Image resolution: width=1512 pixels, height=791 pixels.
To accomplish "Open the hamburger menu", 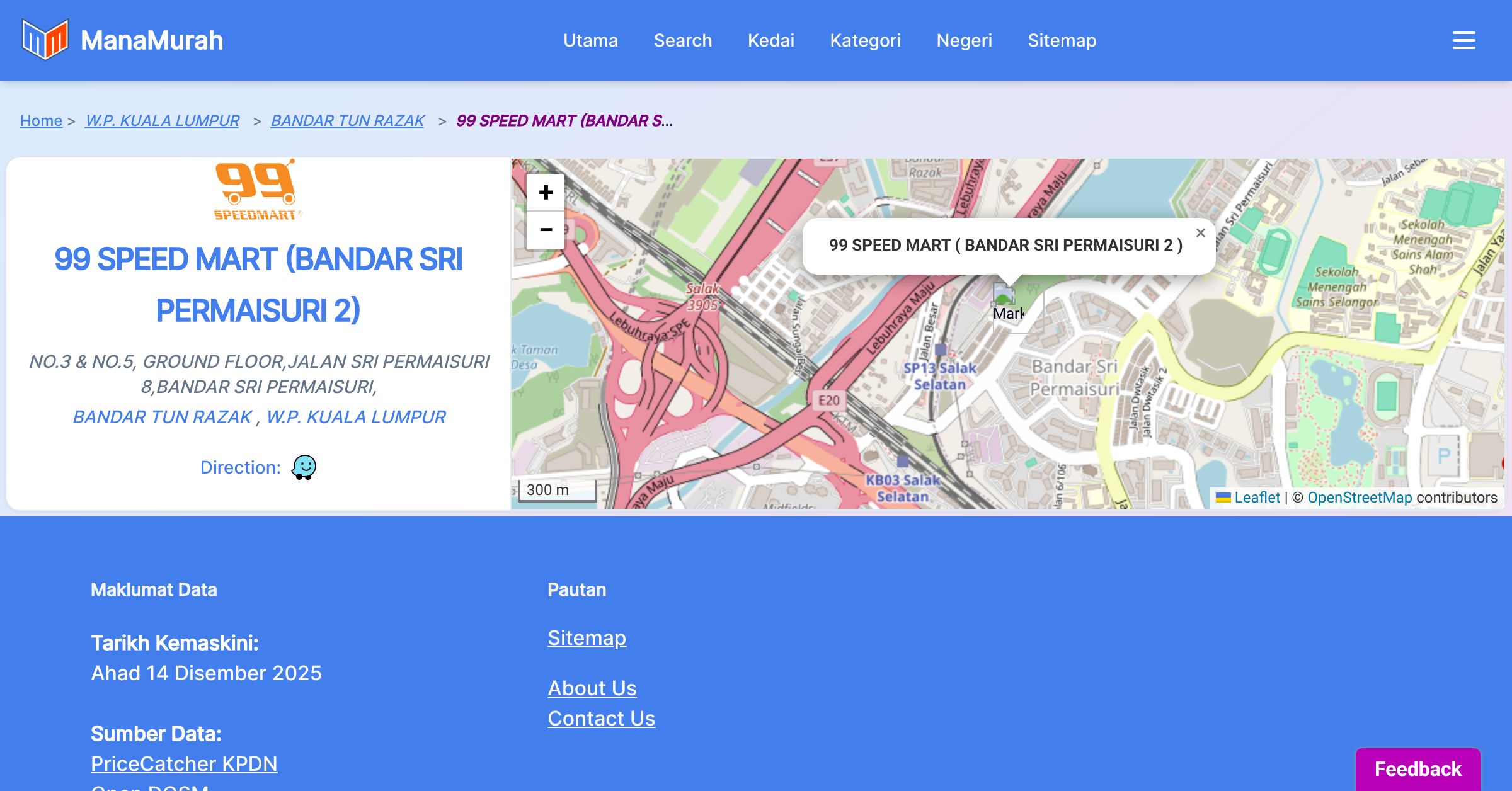I will point(1463,40).
